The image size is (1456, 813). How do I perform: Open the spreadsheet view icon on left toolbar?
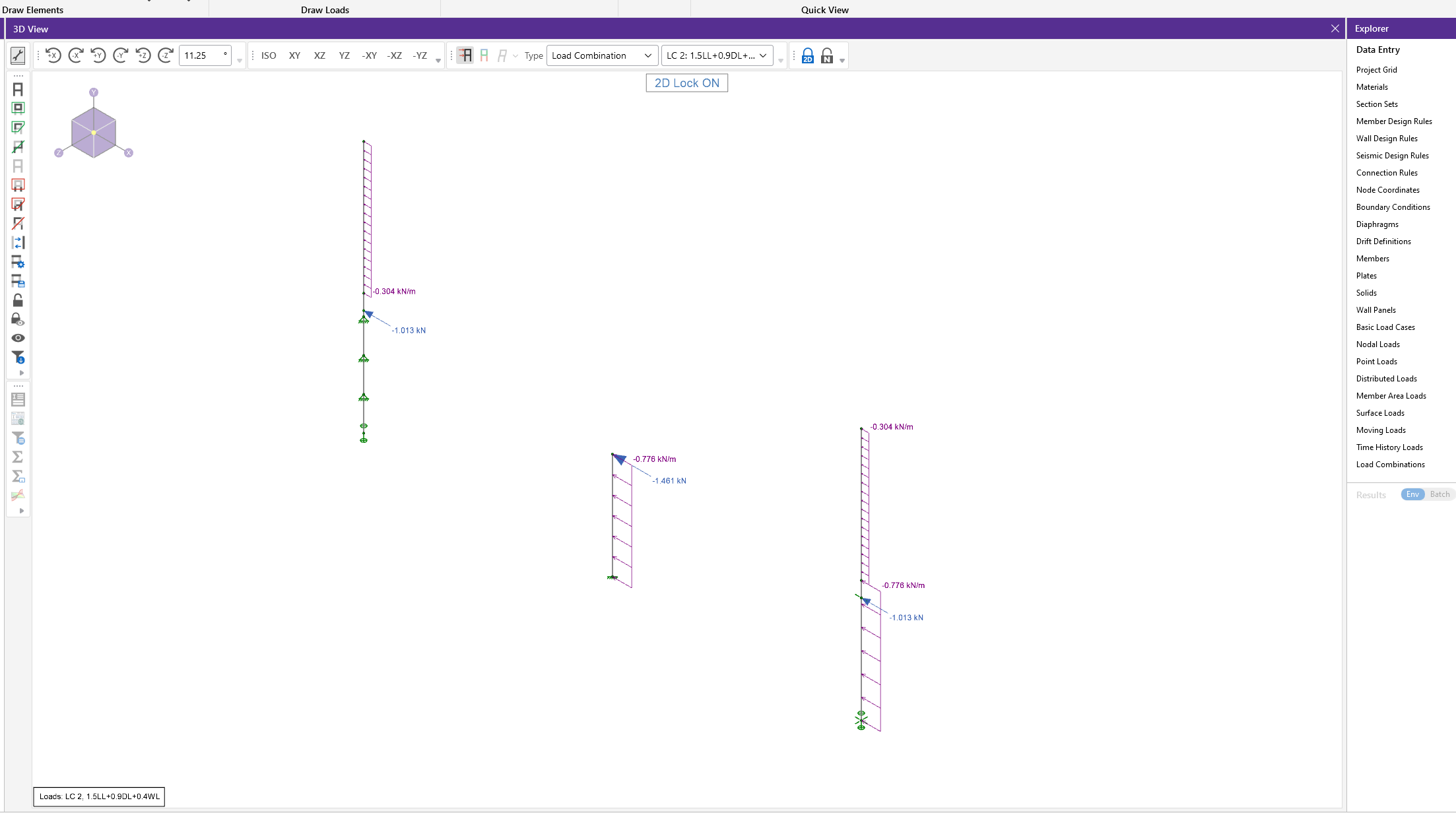[x=18, y=399]
